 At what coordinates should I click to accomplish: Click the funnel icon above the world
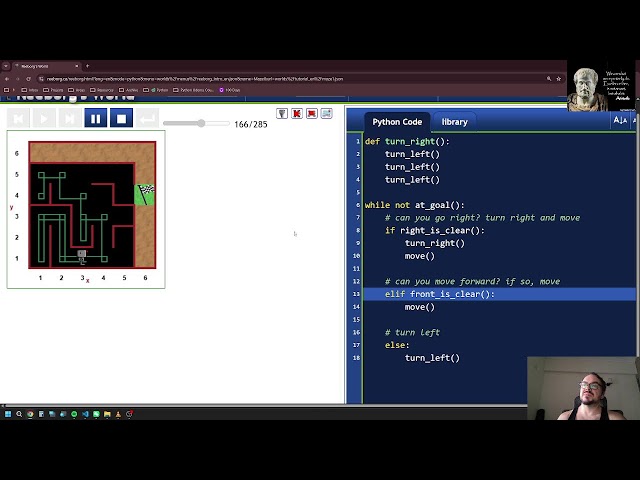[282, 113]
